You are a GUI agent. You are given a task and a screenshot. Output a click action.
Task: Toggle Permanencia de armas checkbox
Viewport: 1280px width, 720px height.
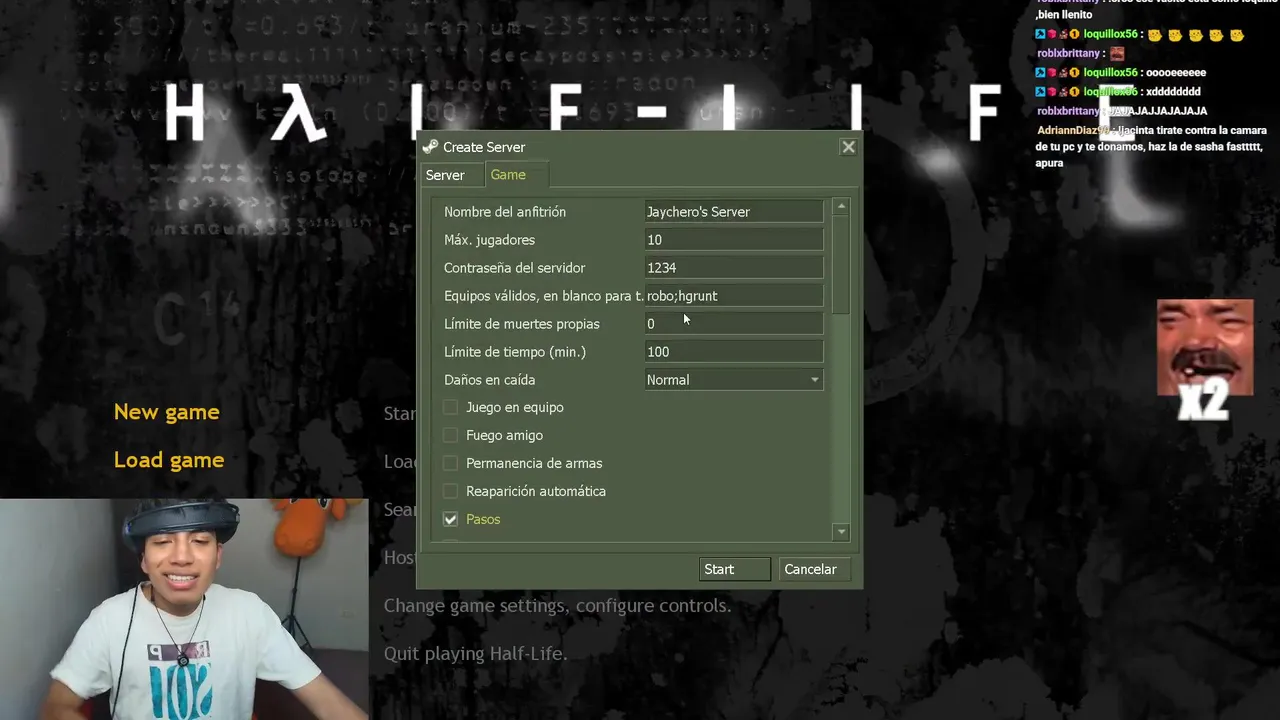point(450,463)
